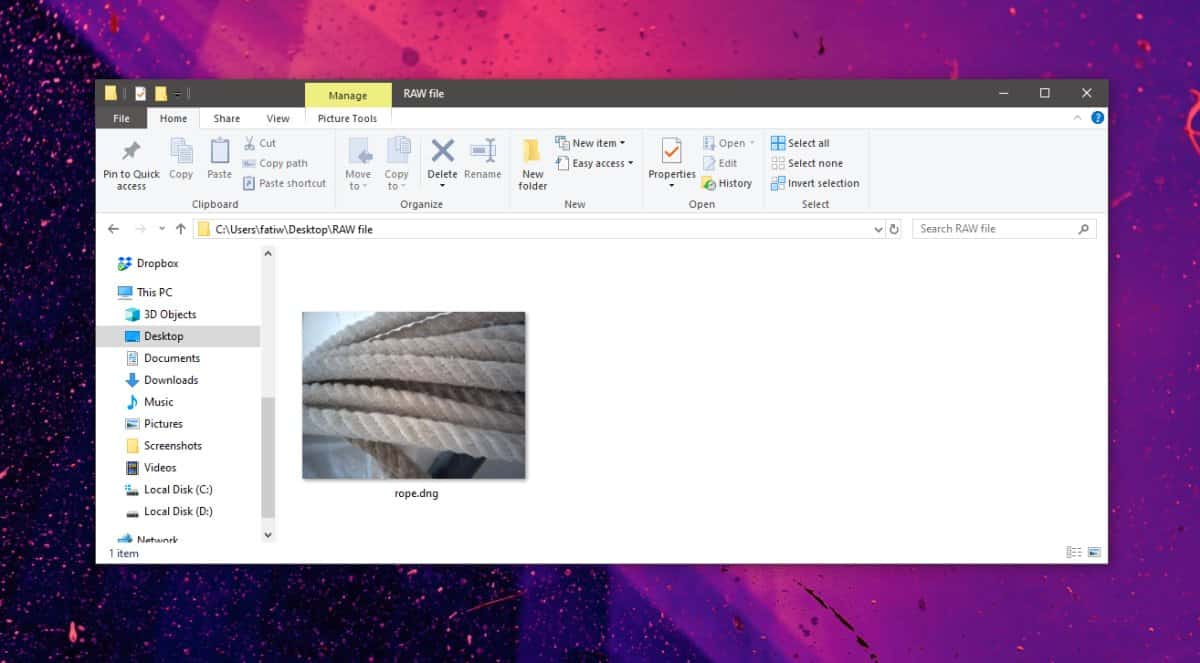Go up one folder level arrow
The height and width of the screenshot is (663, 1200).
[181, 229]
